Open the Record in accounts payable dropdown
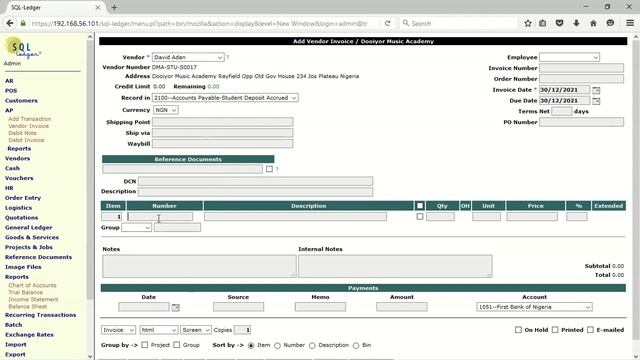Viewport: 640px width, 360px height. (225, 98)
